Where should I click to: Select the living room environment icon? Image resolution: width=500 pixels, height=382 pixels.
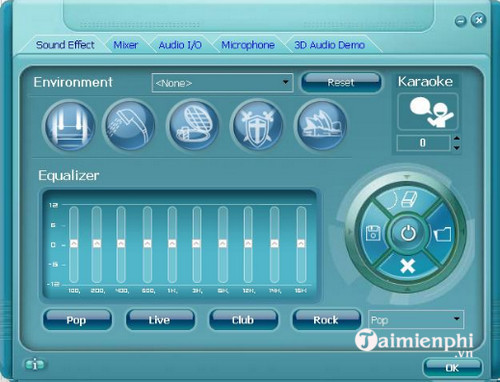(x=70, y=126)
